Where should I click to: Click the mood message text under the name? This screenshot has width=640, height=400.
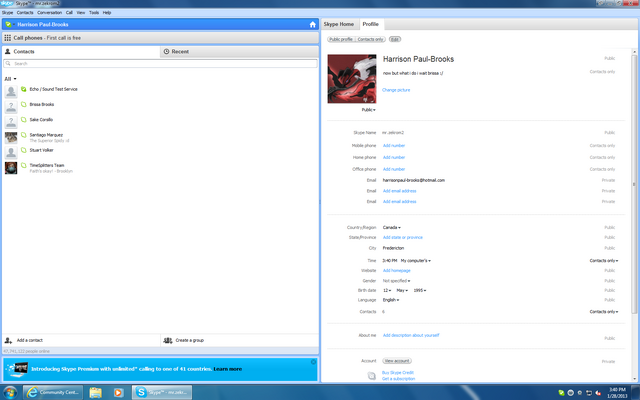413,73
